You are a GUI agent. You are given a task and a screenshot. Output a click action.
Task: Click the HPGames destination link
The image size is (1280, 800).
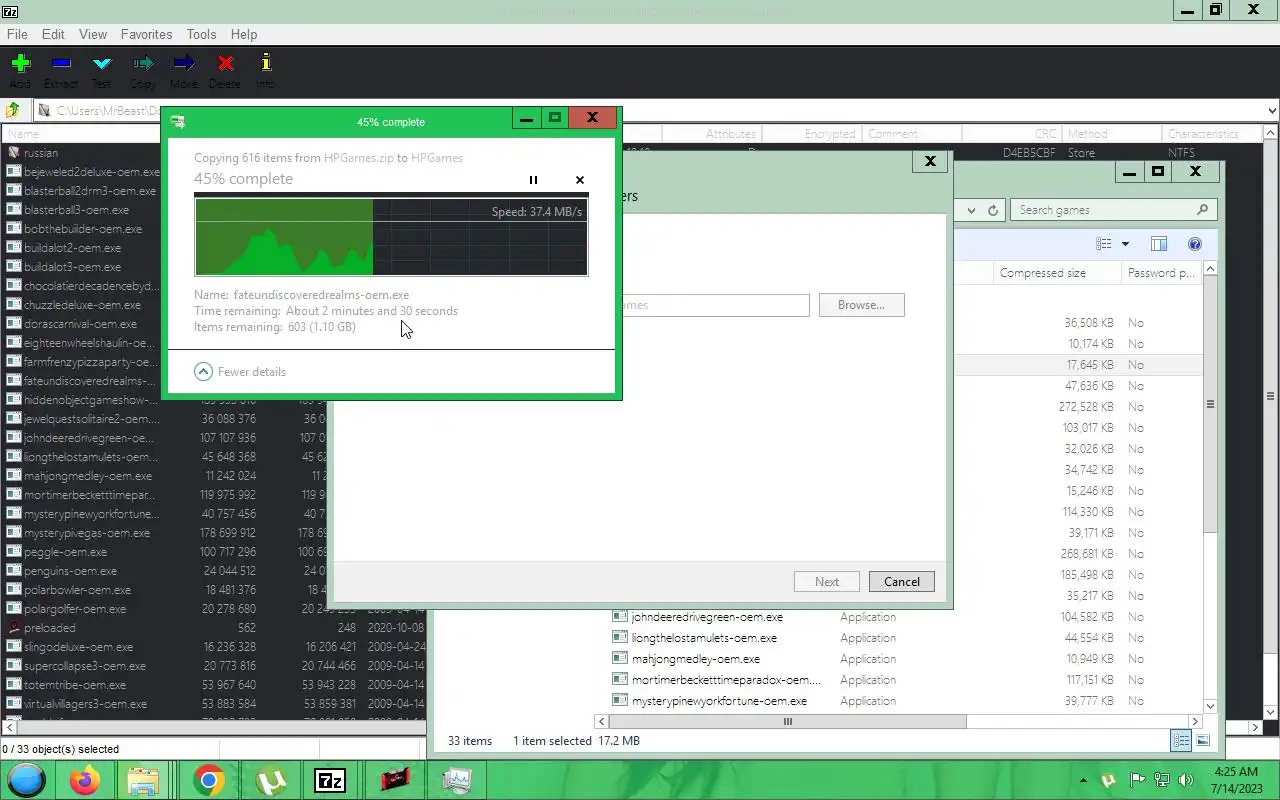437,158
